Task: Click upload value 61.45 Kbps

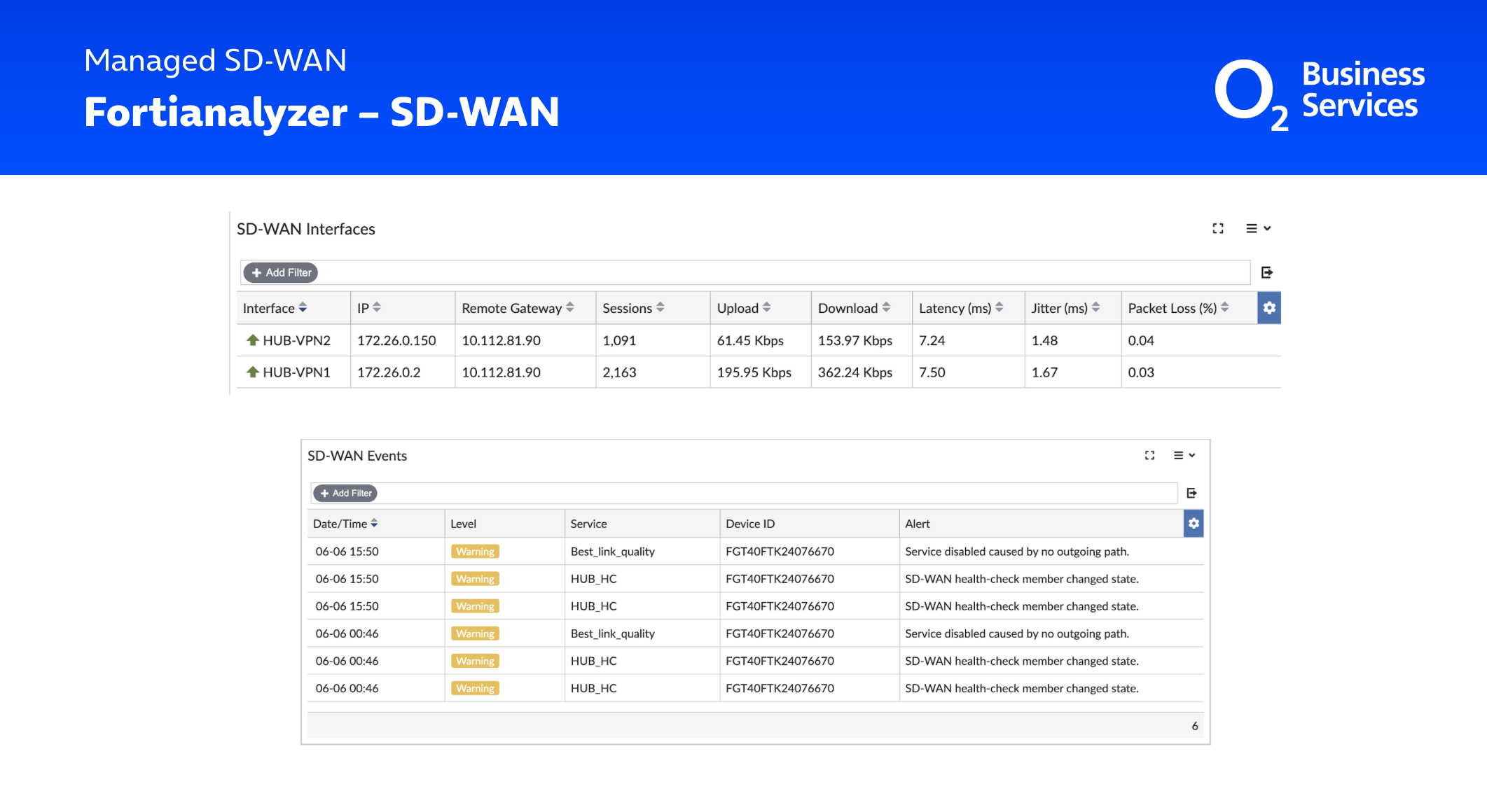Action: pos(750,341)
